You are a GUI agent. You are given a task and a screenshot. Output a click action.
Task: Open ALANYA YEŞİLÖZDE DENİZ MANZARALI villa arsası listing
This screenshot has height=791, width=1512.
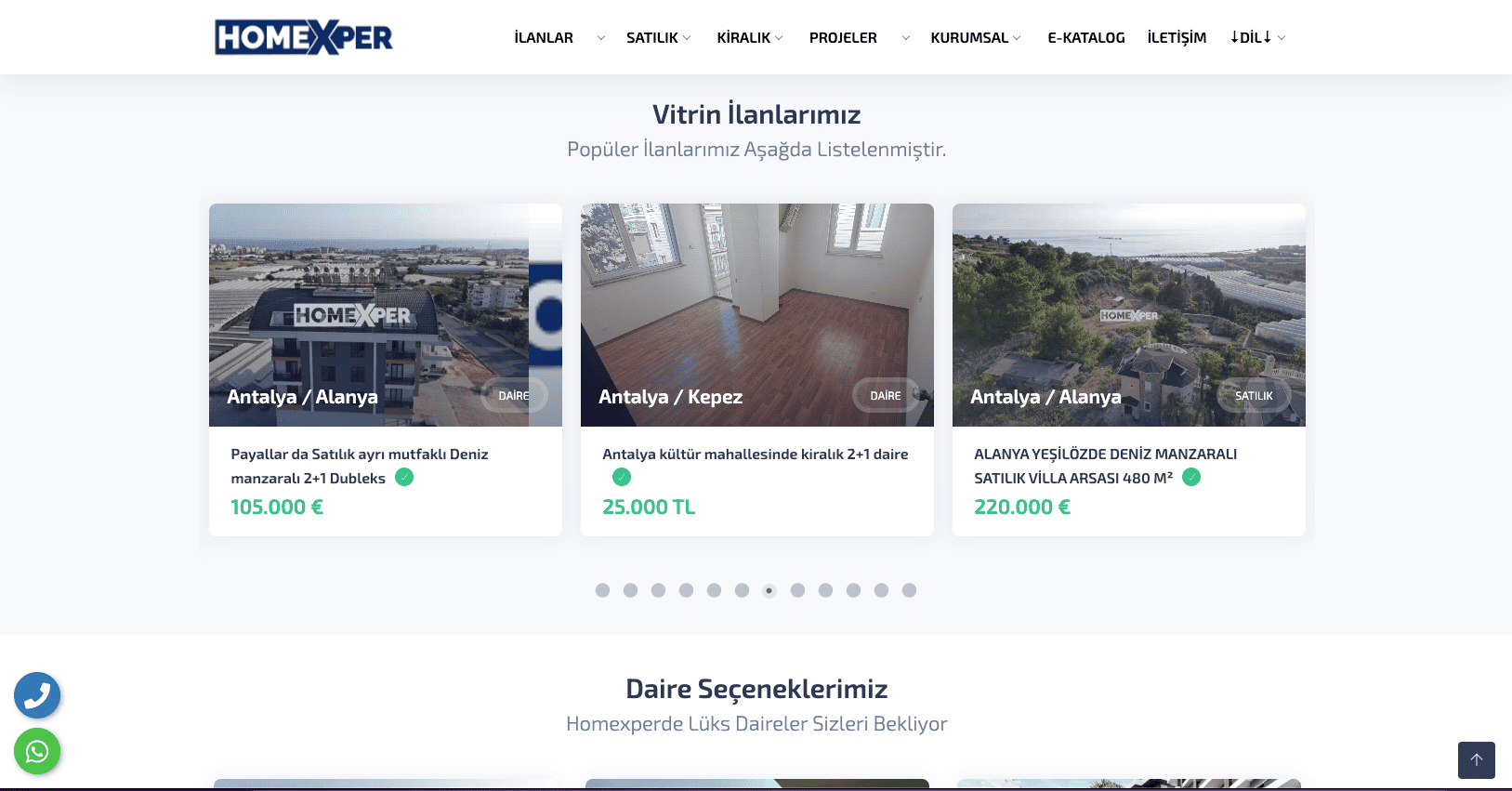click(1105, 466)
